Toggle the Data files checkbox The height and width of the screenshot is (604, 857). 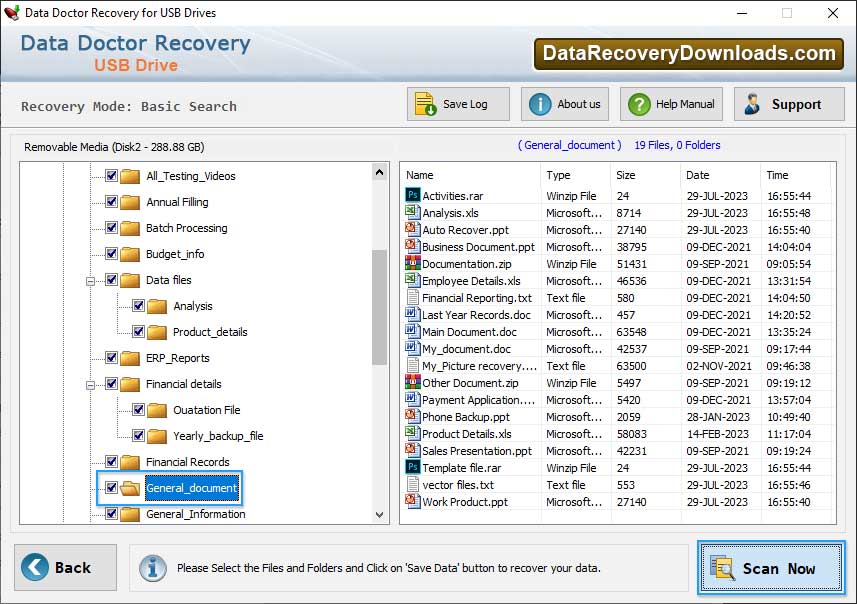111,280
